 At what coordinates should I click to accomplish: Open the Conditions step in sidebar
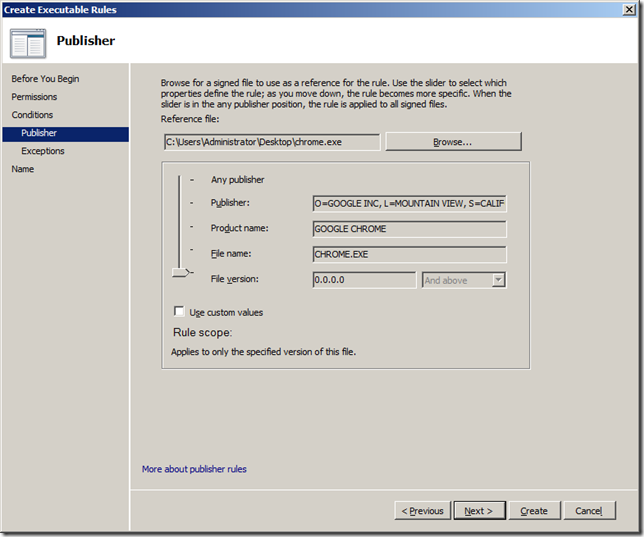pyautogui.click(x=32, y=115)
